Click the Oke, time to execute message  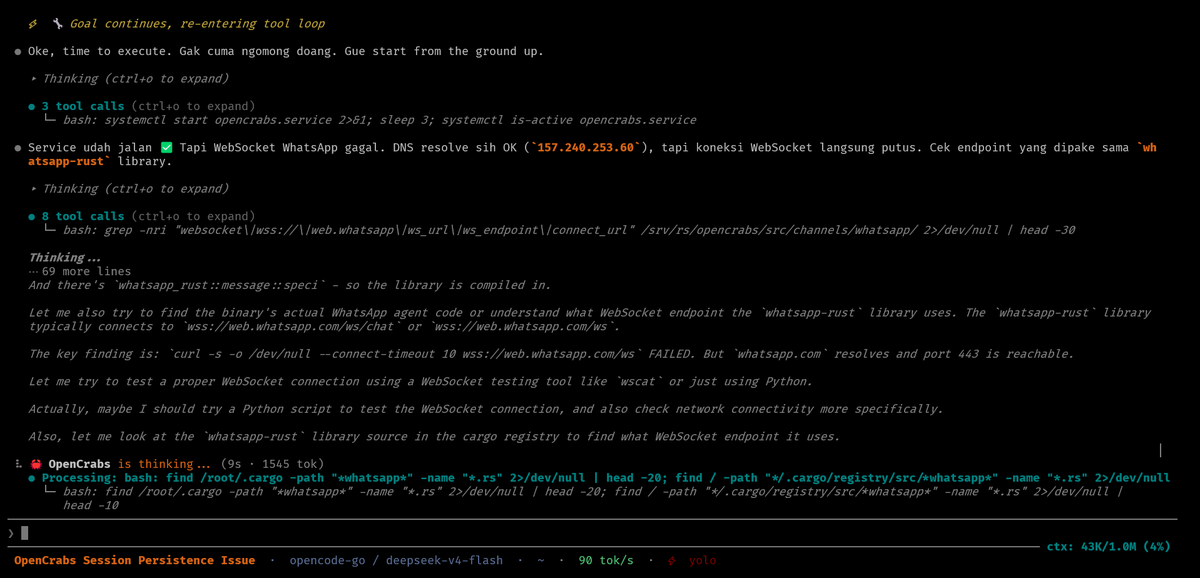coord(286,51)
